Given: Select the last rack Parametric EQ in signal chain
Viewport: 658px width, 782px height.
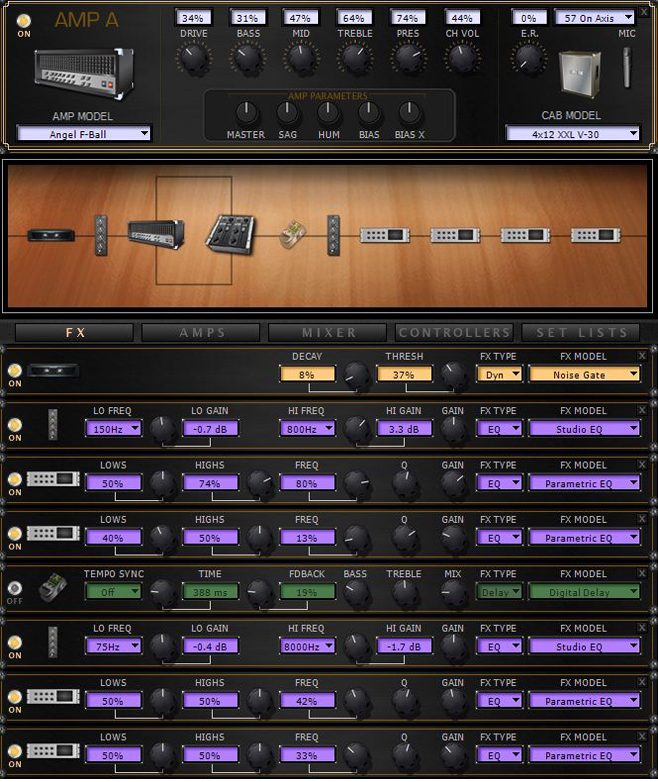Looking at the screenshot, I should (x=596, y=235).
